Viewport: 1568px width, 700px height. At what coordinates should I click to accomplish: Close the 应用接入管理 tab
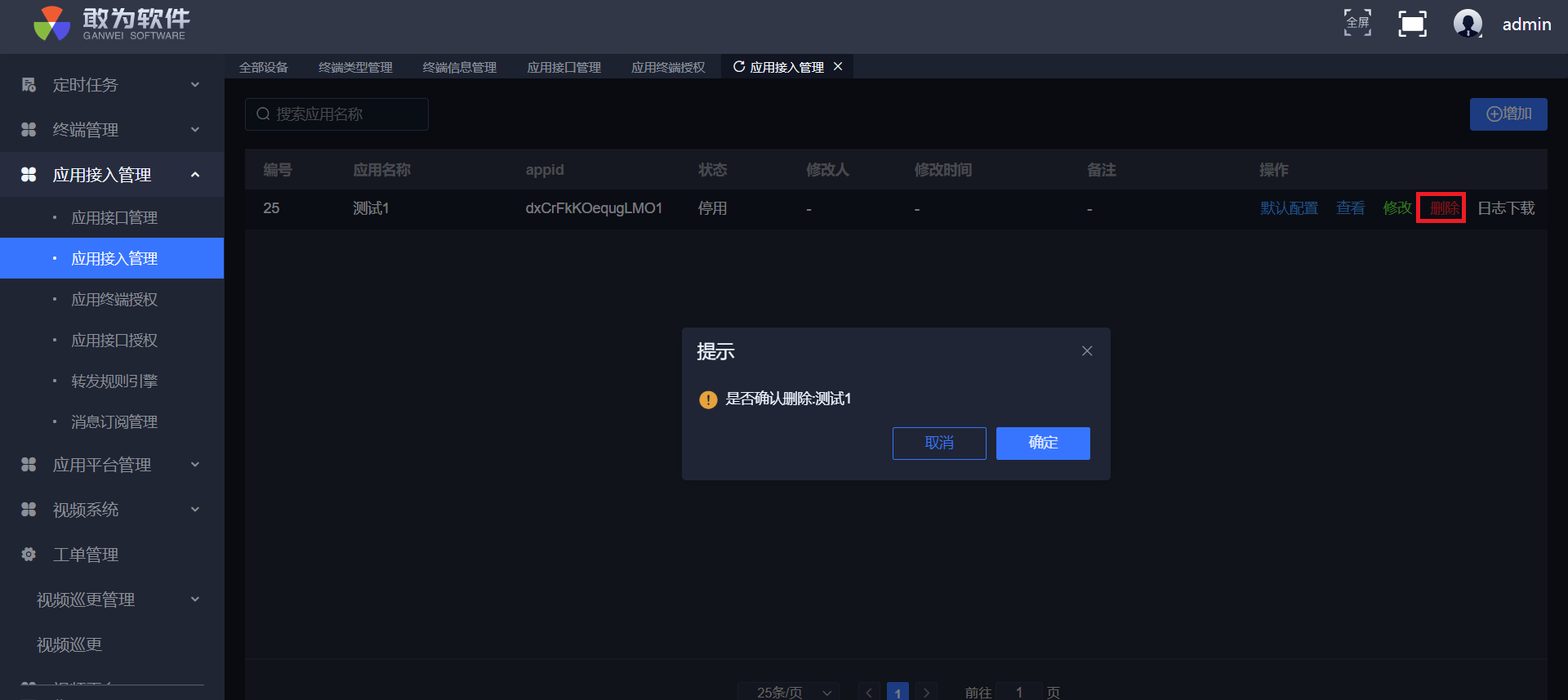838,67
